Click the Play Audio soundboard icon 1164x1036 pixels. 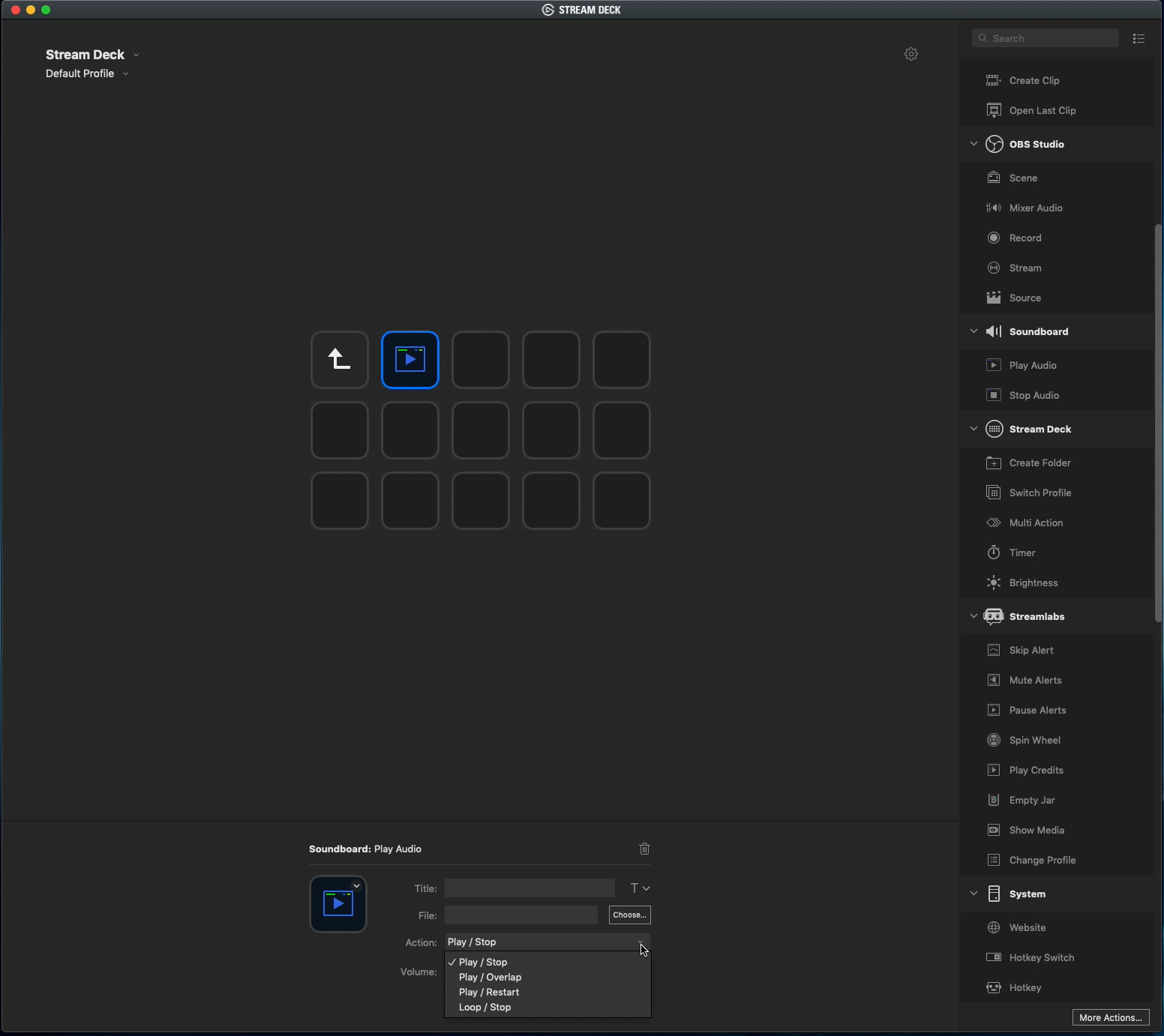994,365
